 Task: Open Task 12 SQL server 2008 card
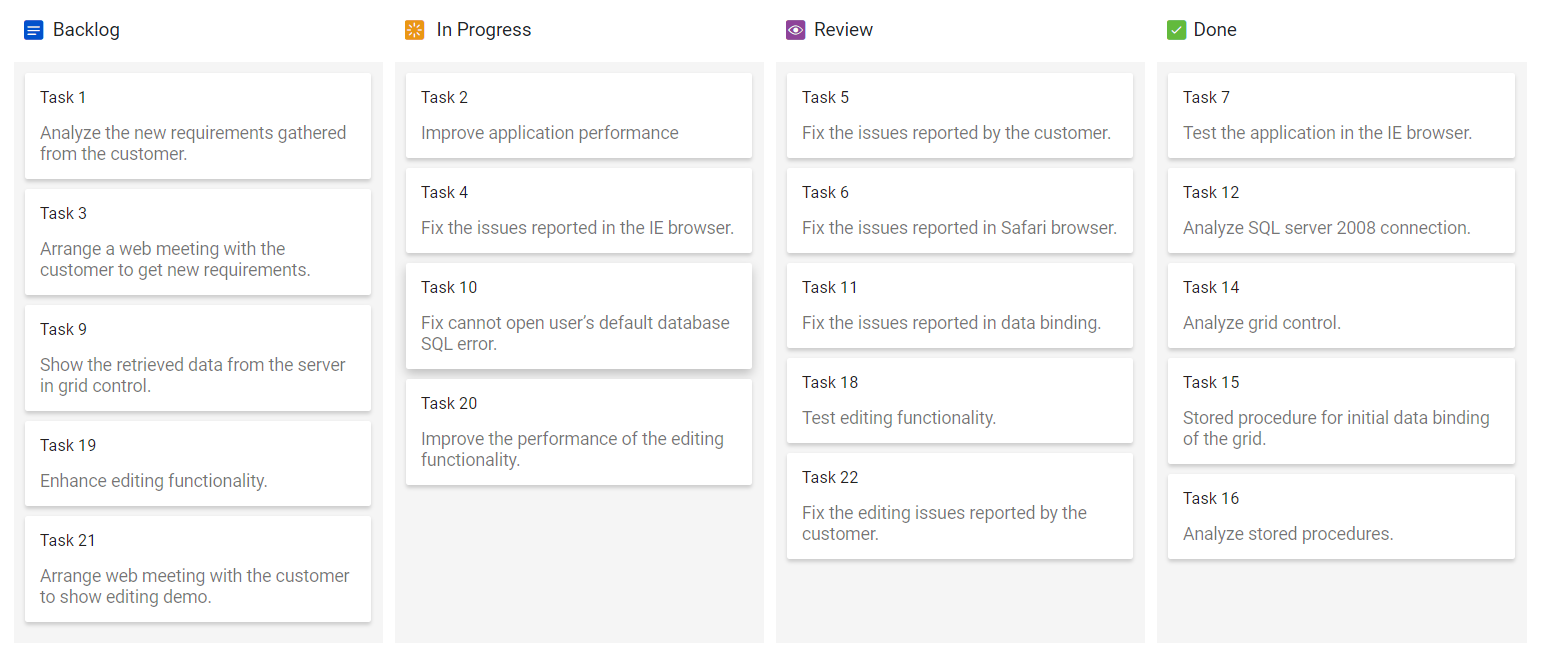pyautogui.click(x=1341, y=210)
